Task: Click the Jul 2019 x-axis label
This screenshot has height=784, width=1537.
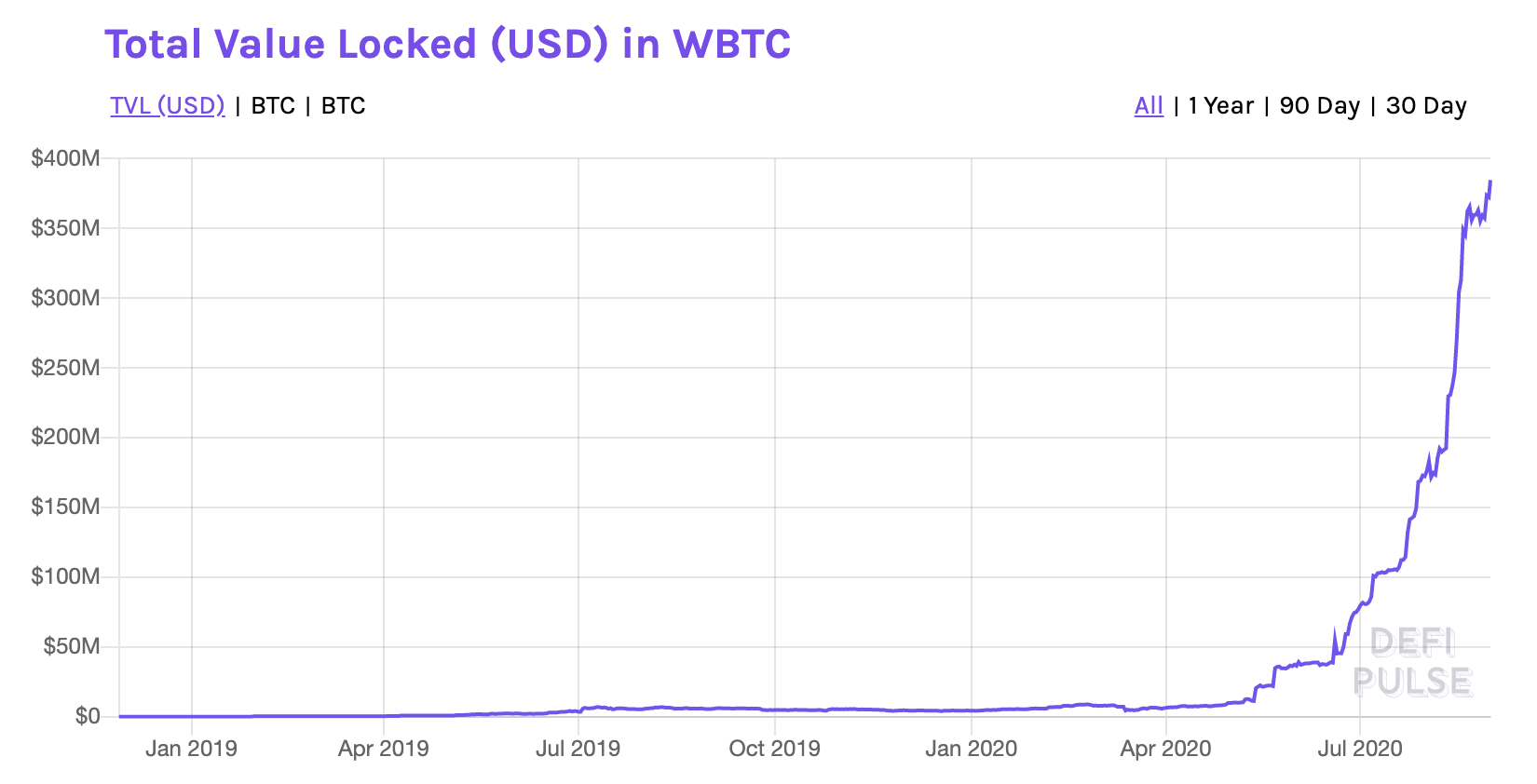Action: pyautogui.click(x=578, y=749)
